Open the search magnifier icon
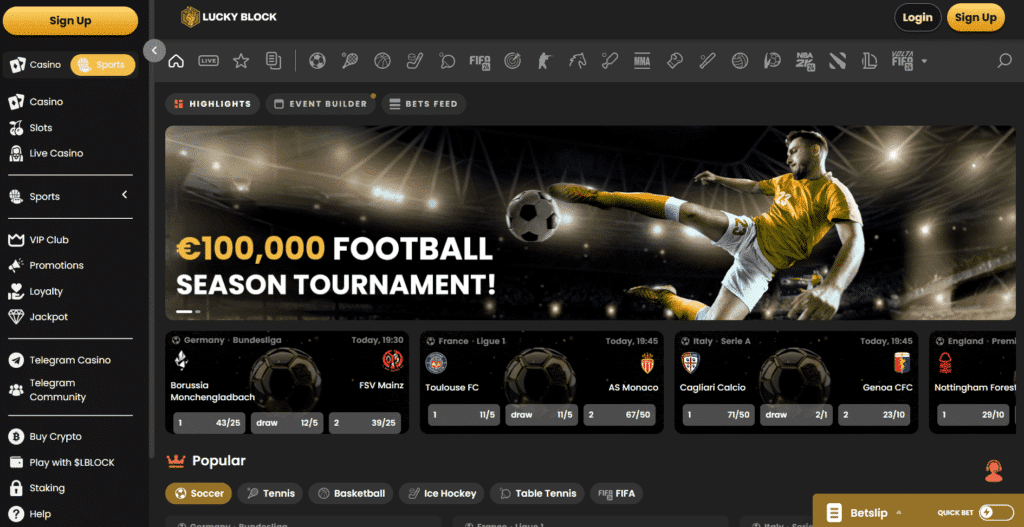Viewport: 1024px width, 527px height. pos(1004,61)
